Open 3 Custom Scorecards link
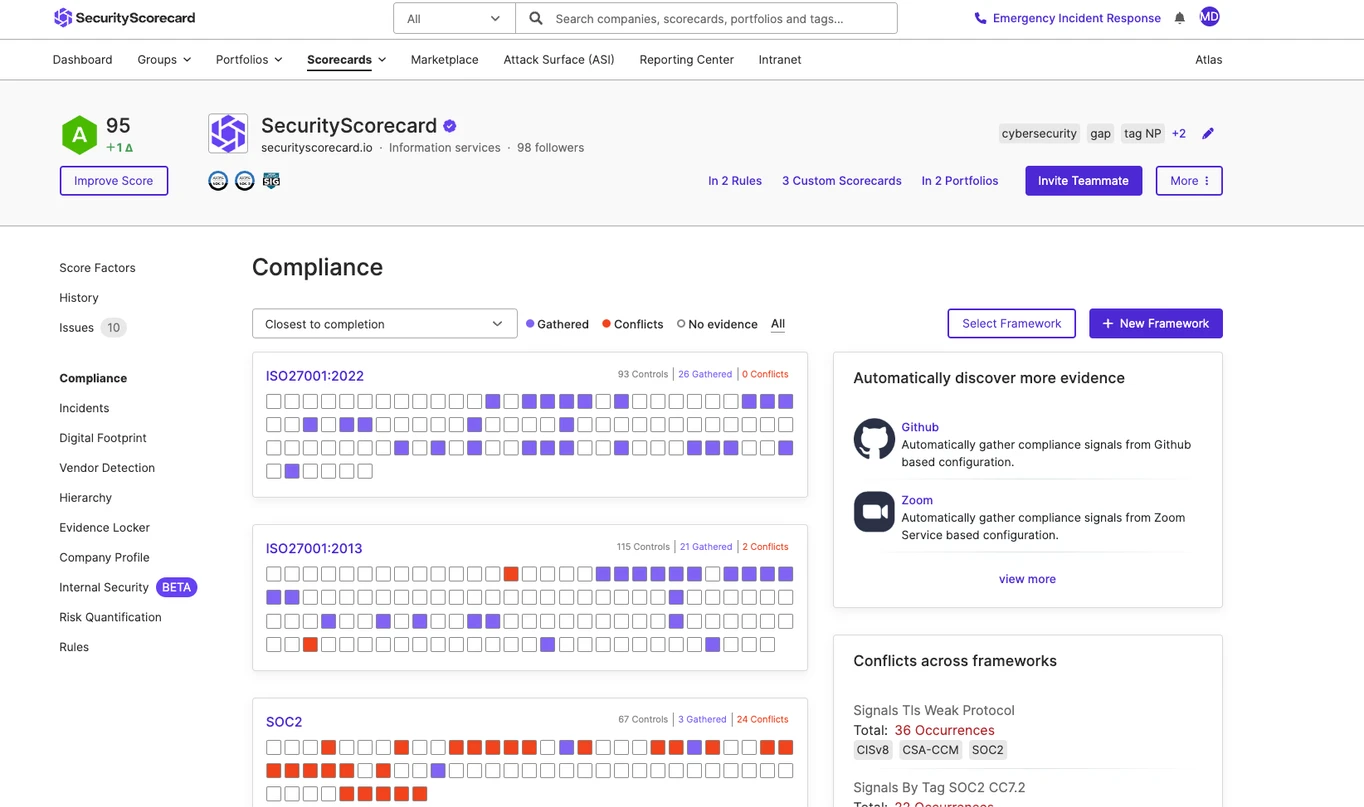The width and height of the screenshot is (1364, 807). coord(842,181)
